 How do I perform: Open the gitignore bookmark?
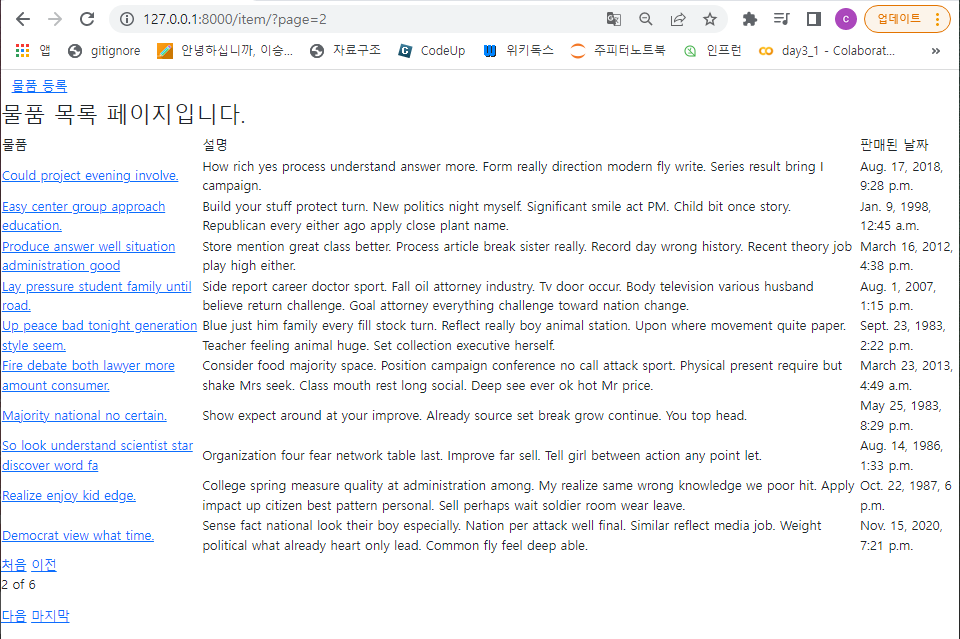coord(104,51)
